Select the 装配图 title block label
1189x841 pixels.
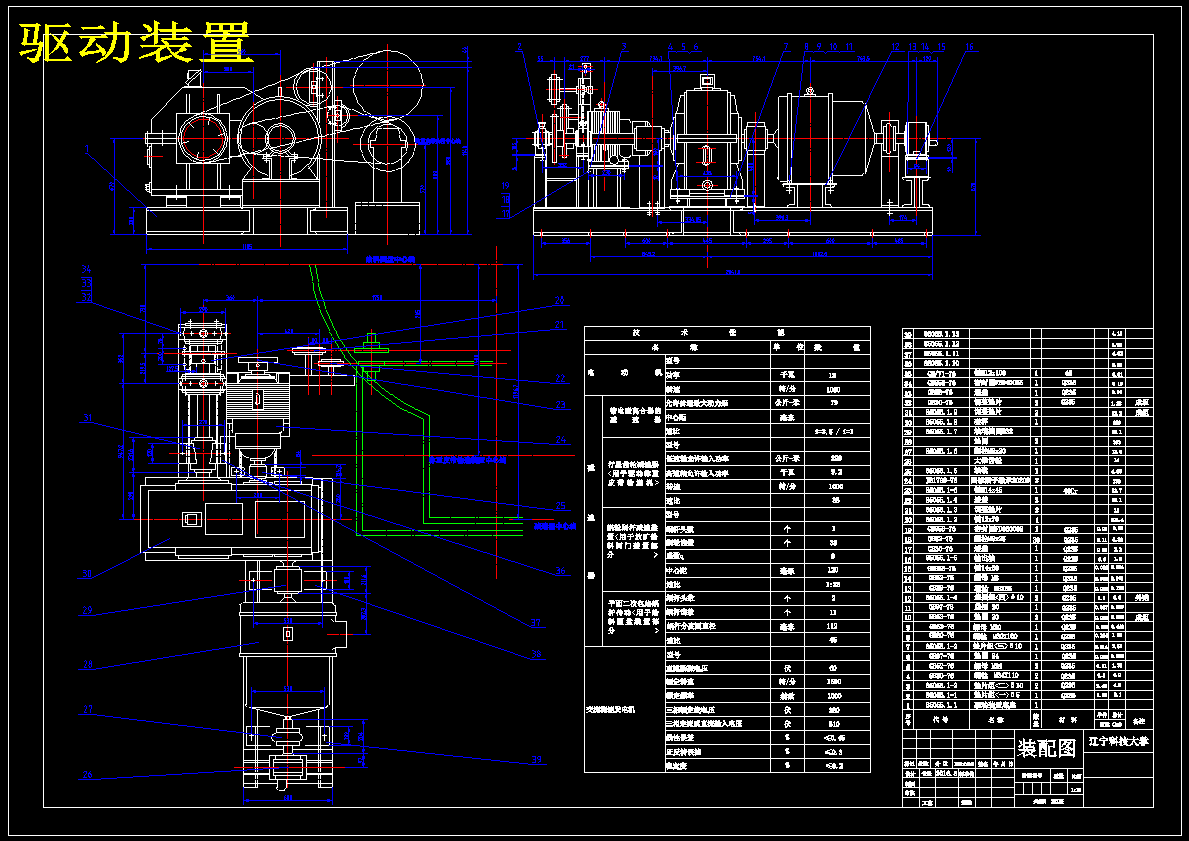[x=1046, y=748]
